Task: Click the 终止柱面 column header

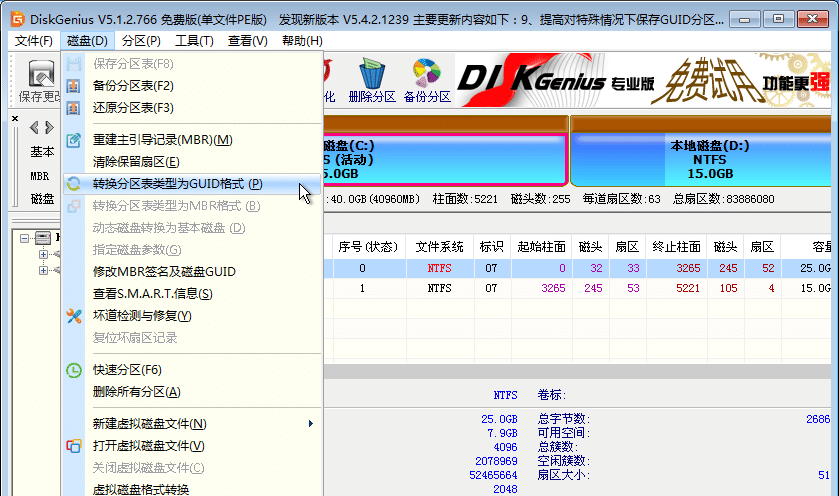Action: click(676, 247)
